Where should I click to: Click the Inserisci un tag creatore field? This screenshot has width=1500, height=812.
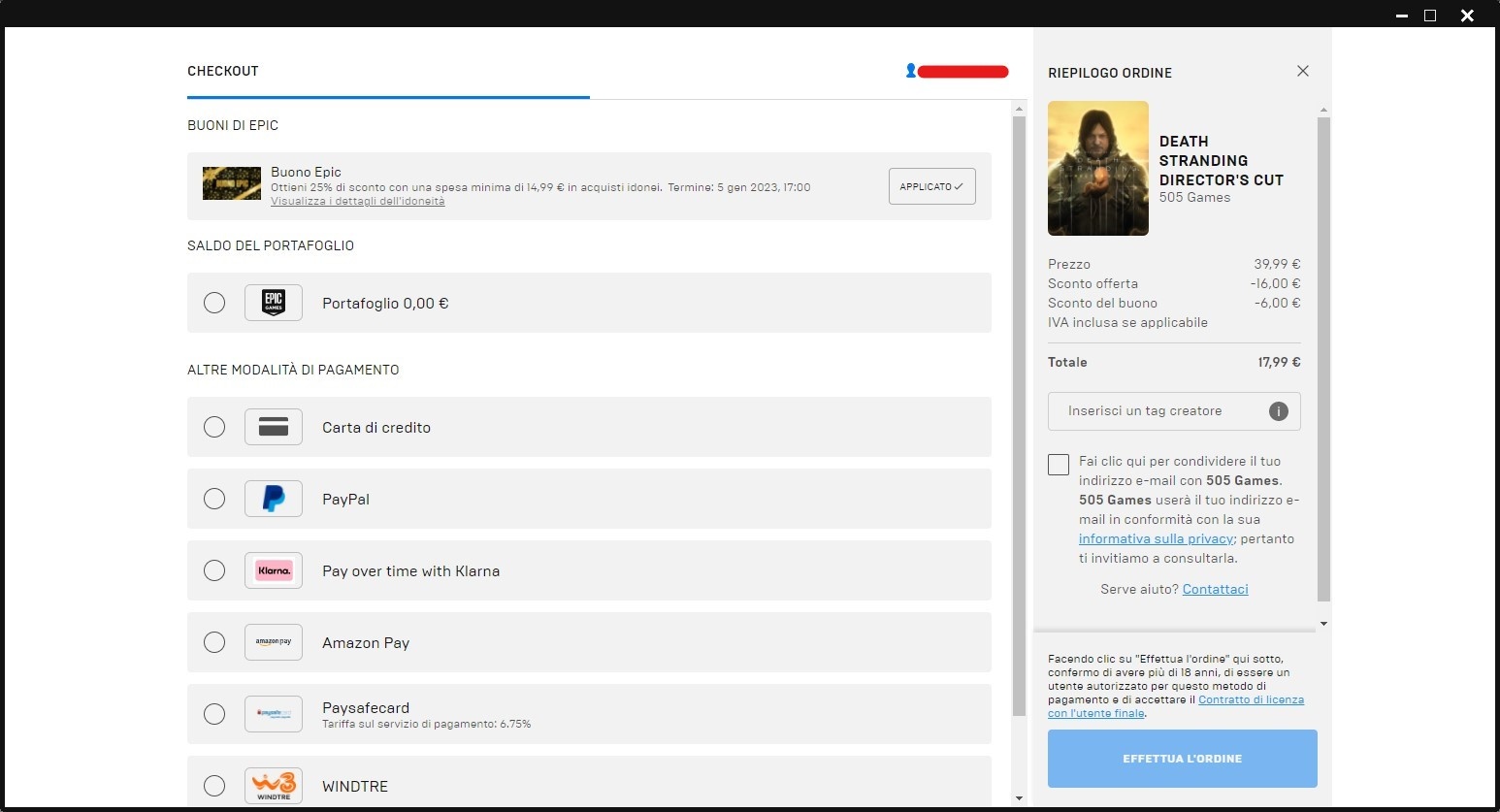point(1174,411)
